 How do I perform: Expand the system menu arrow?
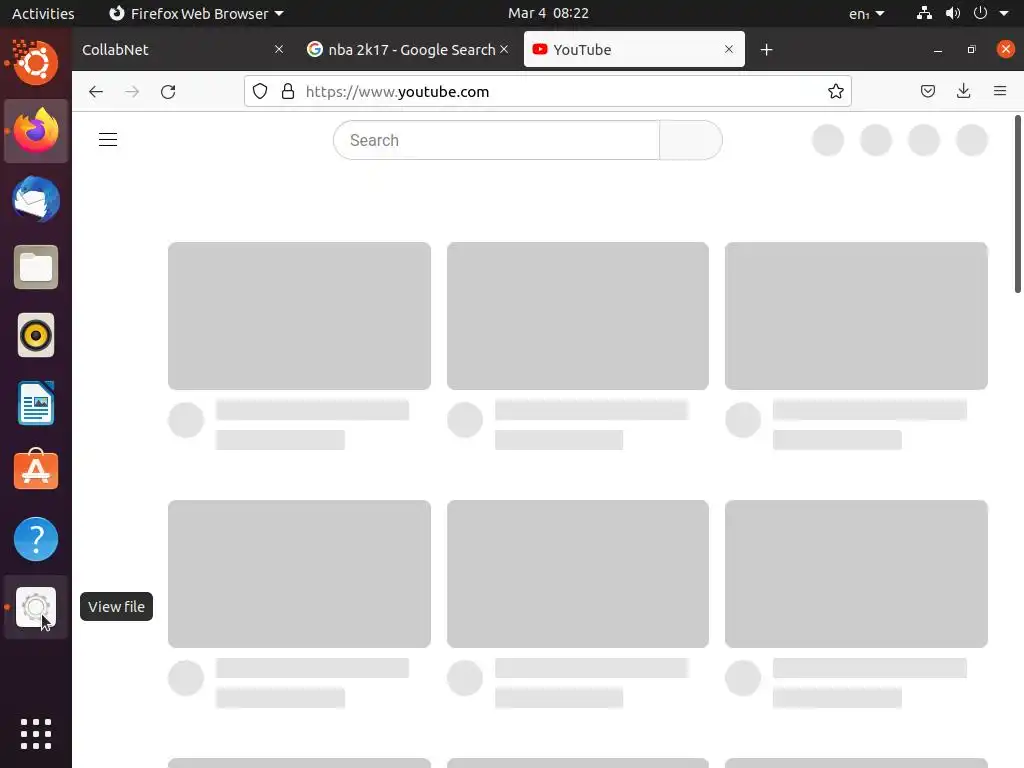1004,13
